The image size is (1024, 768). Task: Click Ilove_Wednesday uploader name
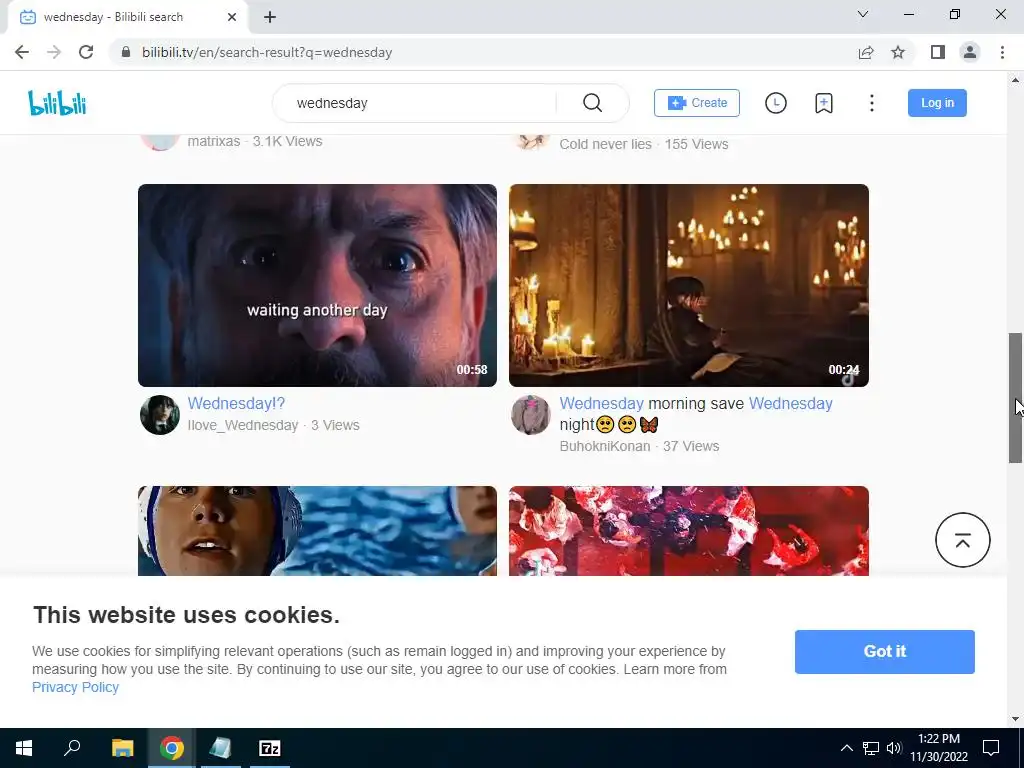[x=243, y=425]
